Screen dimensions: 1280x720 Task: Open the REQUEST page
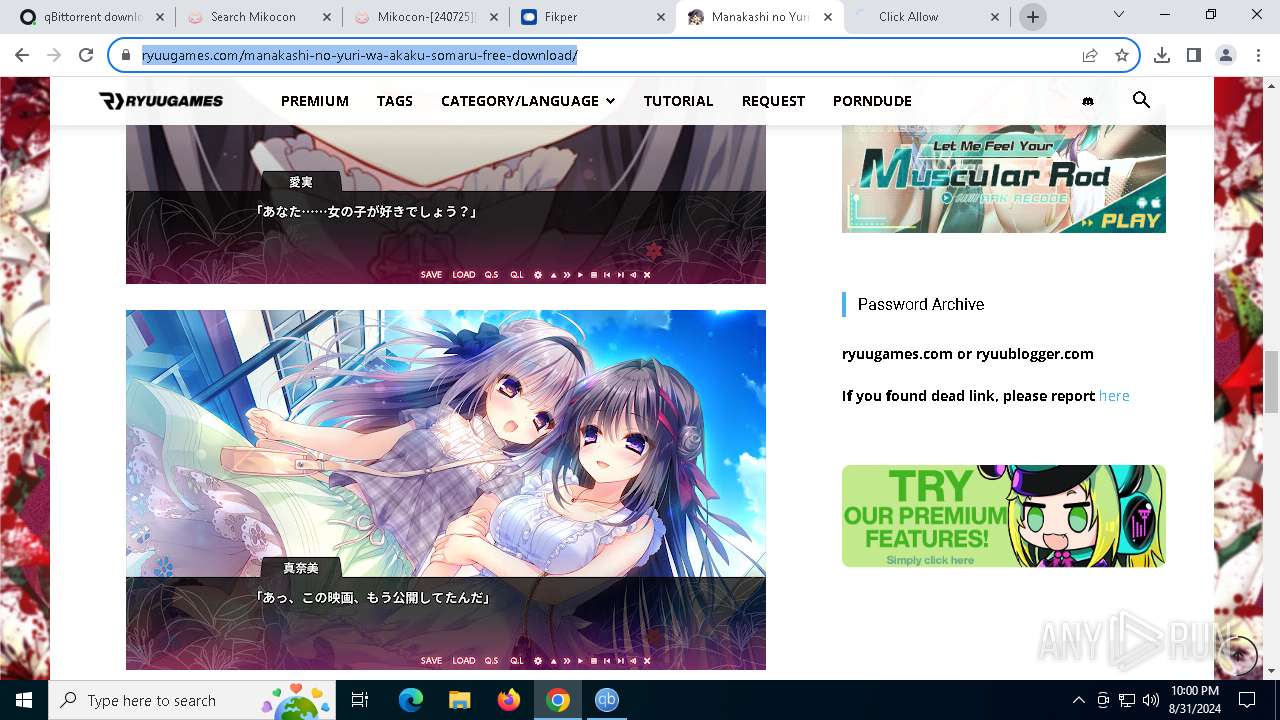point(773,101)
